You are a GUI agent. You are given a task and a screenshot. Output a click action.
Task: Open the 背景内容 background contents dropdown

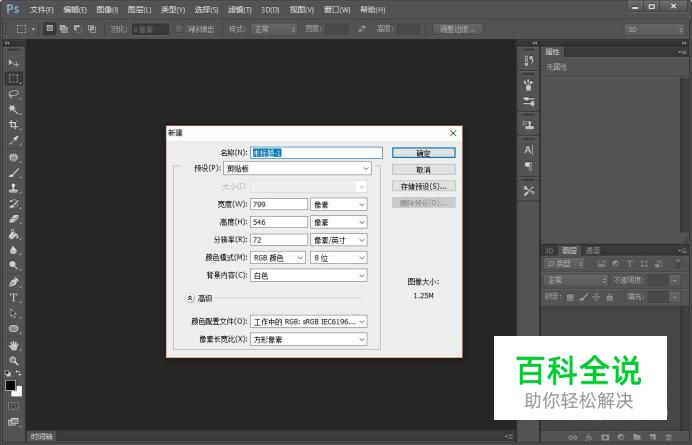pos(309,275)
